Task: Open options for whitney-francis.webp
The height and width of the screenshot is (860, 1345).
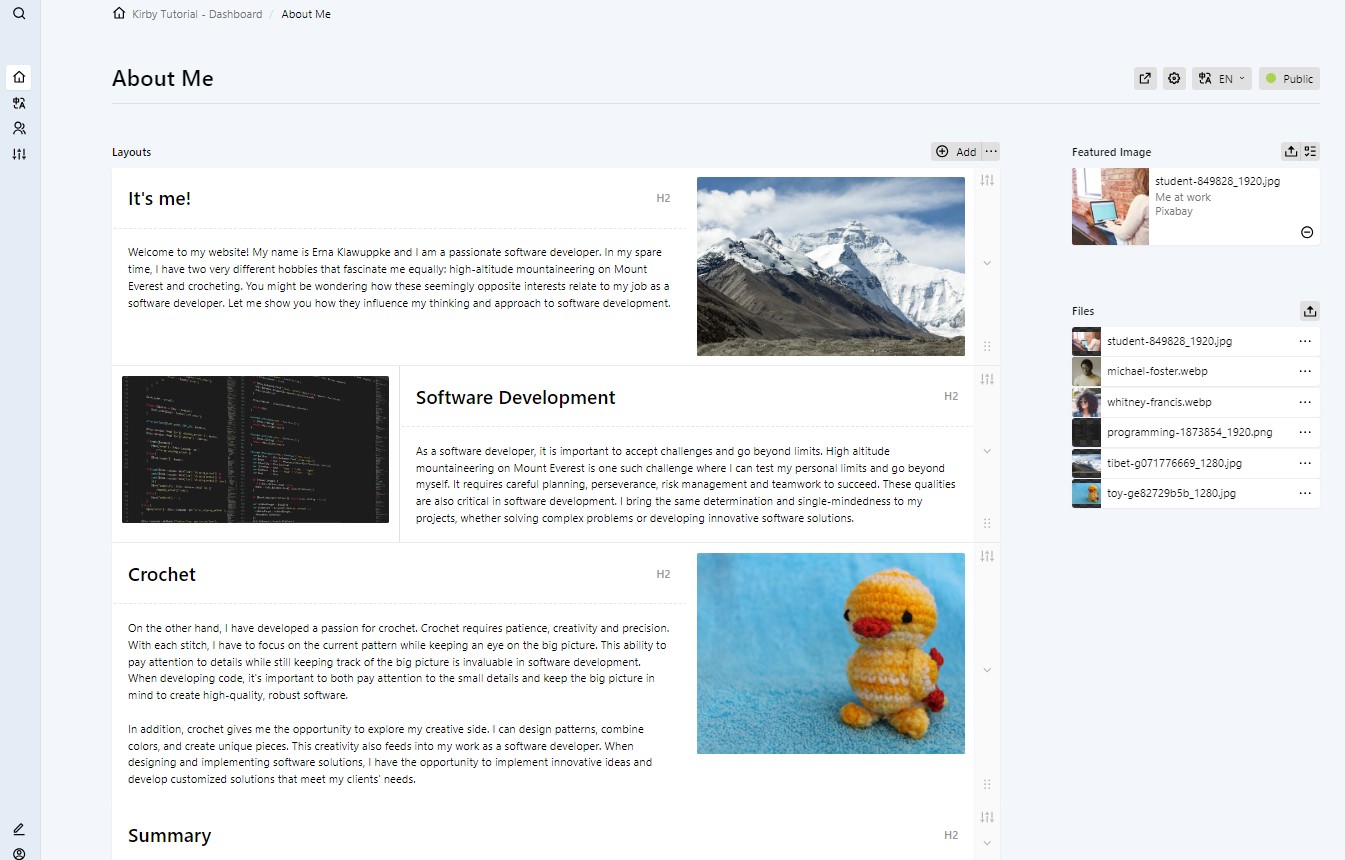Action: click(x=1305, y=402)
